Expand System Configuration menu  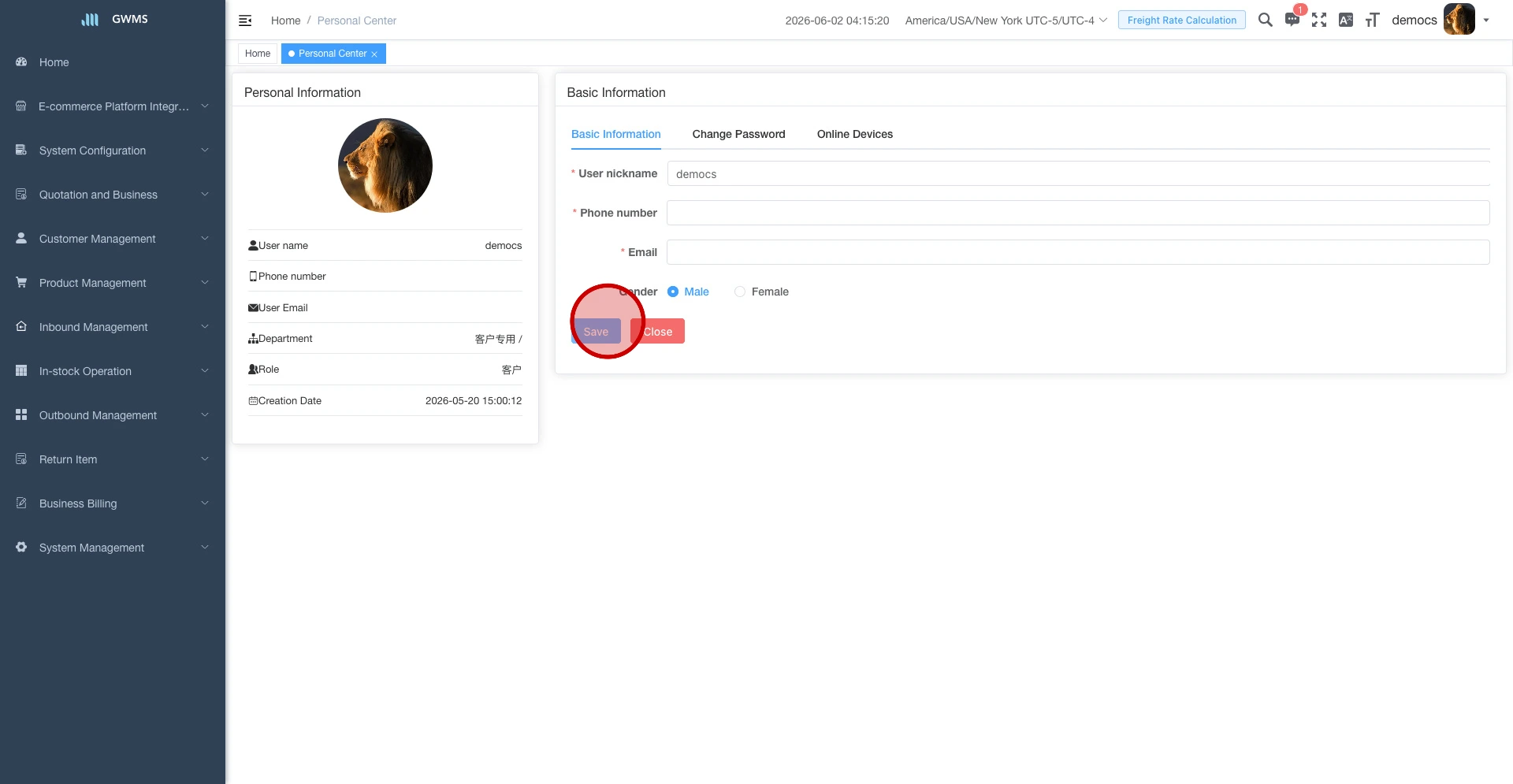point(205,150)
